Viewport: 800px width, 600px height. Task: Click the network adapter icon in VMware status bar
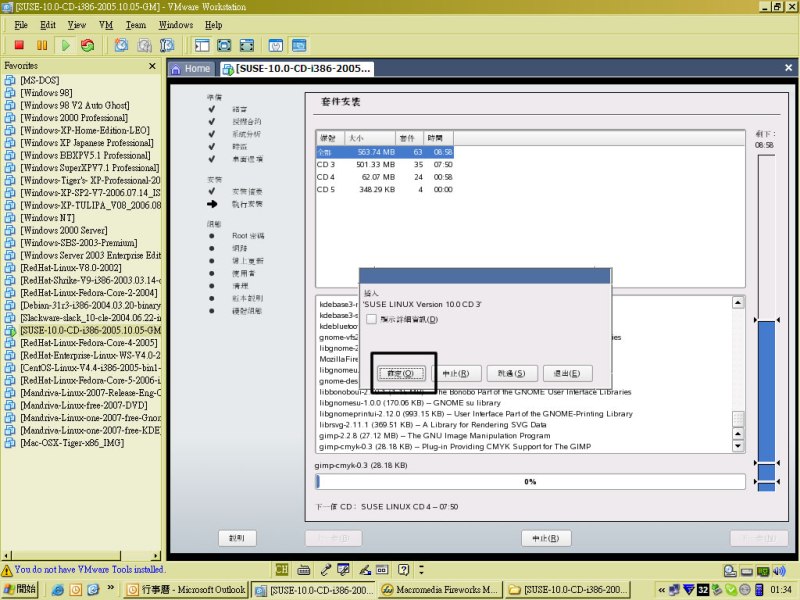763,570
